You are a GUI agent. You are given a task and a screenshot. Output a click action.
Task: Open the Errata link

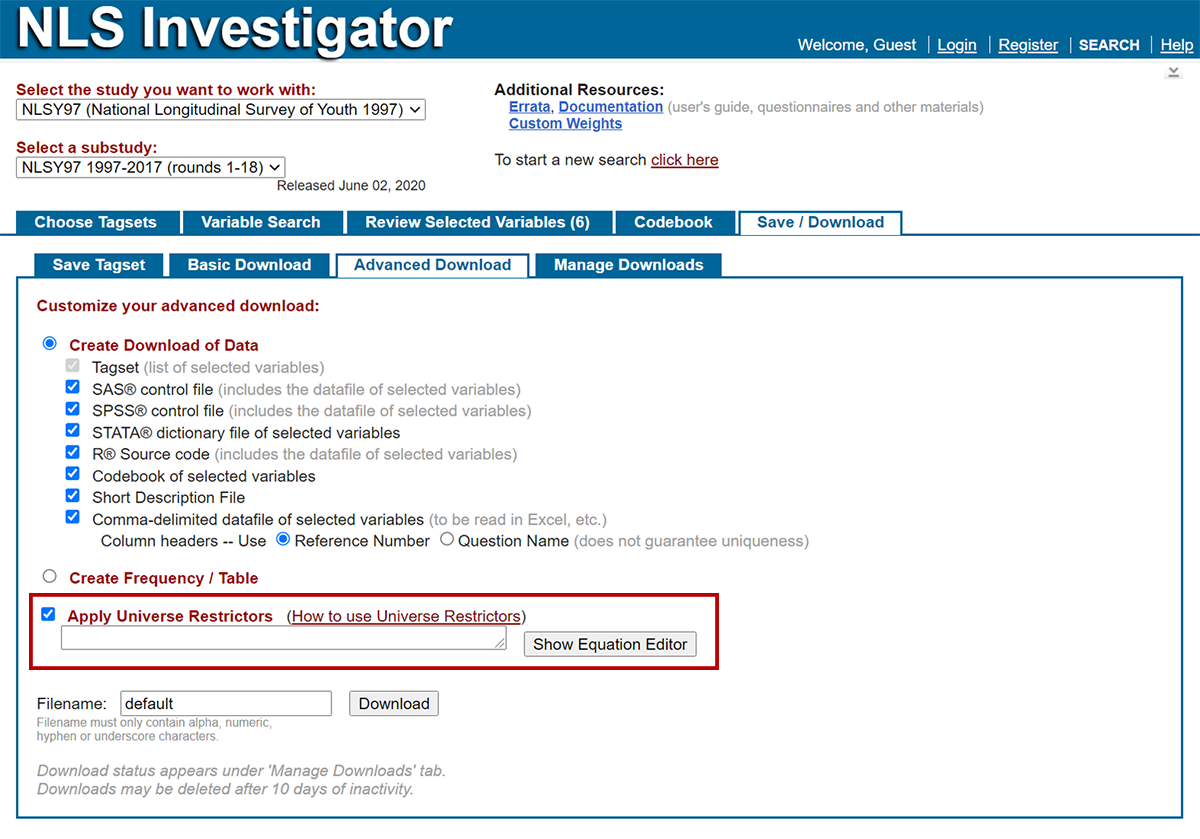[x=529, y=107]
